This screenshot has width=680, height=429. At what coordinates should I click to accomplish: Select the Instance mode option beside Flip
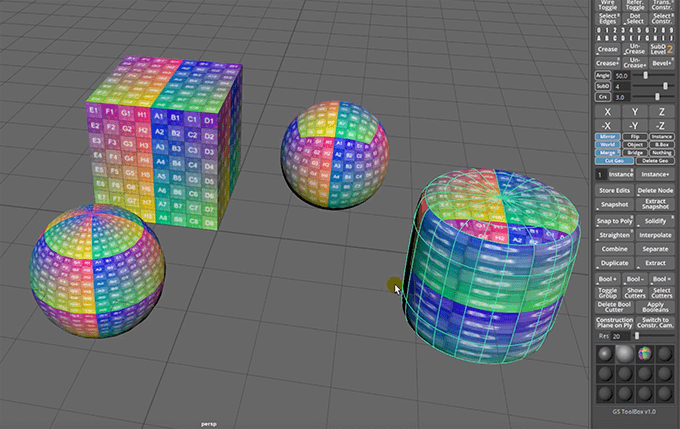click(662, 137)
